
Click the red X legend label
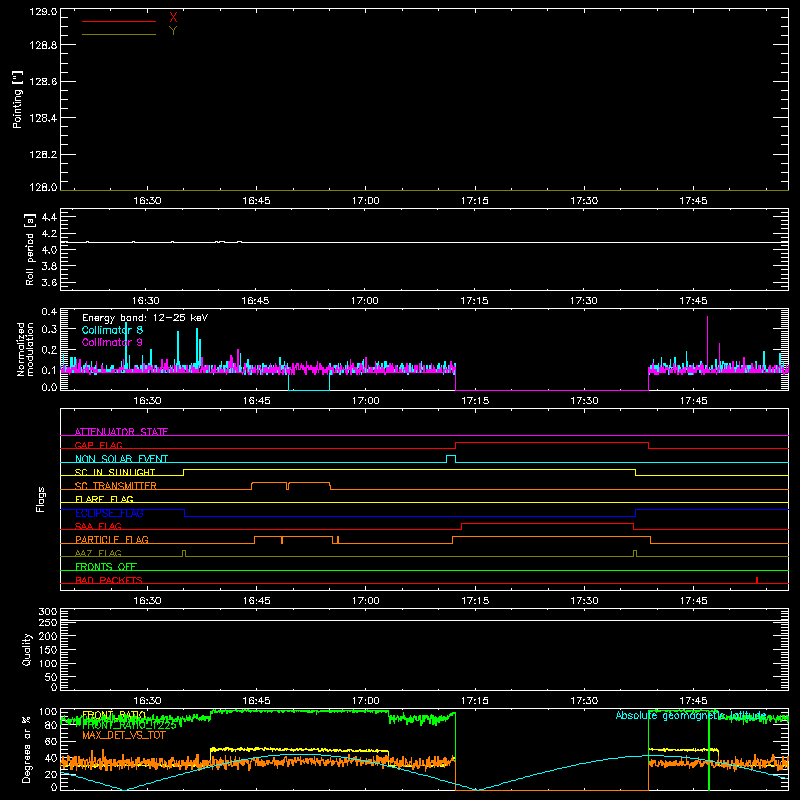173,17
